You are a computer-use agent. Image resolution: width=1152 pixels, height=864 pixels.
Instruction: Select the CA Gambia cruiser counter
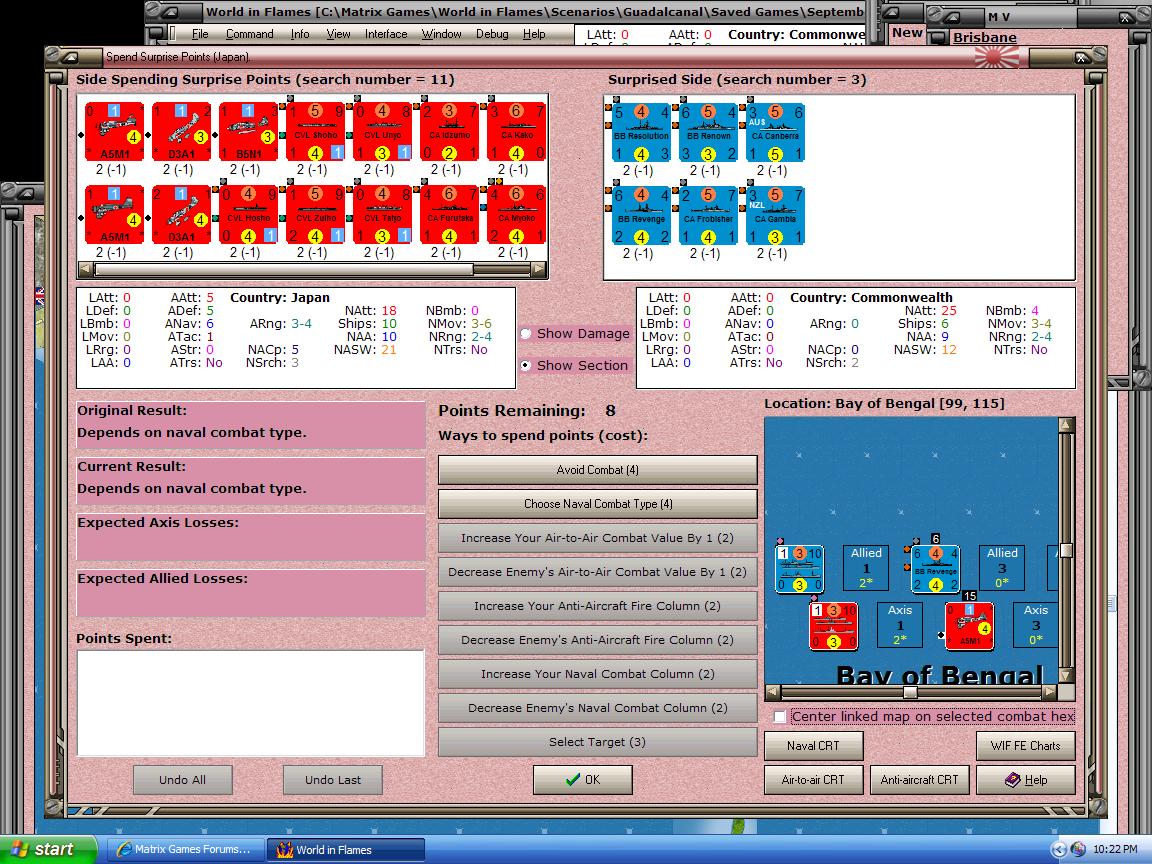(x=775, y=215)
